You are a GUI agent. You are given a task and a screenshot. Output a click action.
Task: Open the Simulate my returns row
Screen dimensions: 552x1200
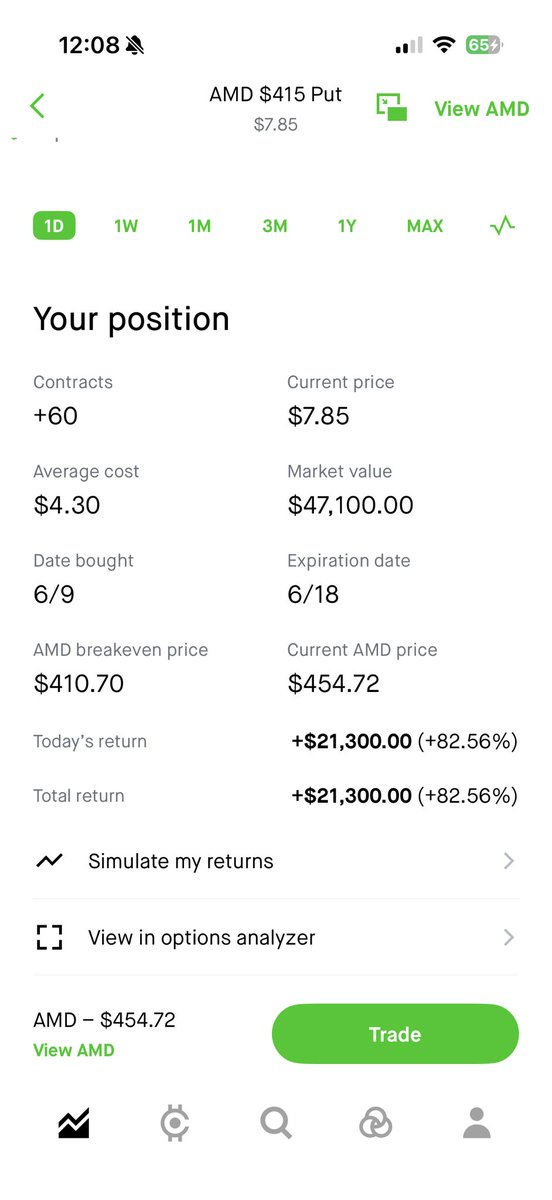tap(276, 861)
